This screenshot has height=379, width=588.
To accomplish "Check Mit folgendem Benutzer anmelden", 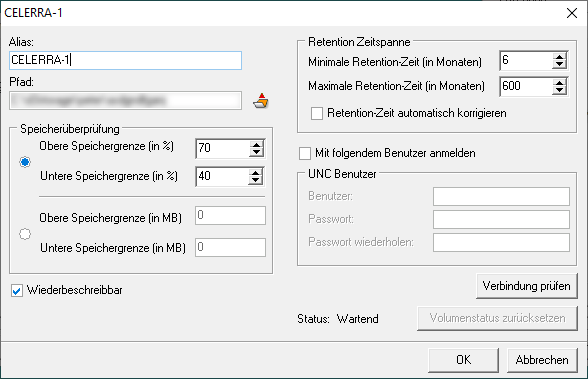I will click(305, 153).
